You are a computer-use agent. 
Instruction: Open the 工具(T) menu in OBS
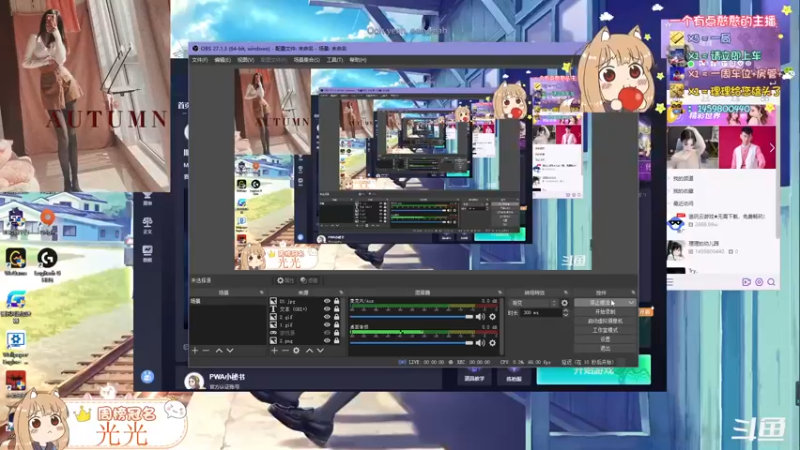coord(335,60)
